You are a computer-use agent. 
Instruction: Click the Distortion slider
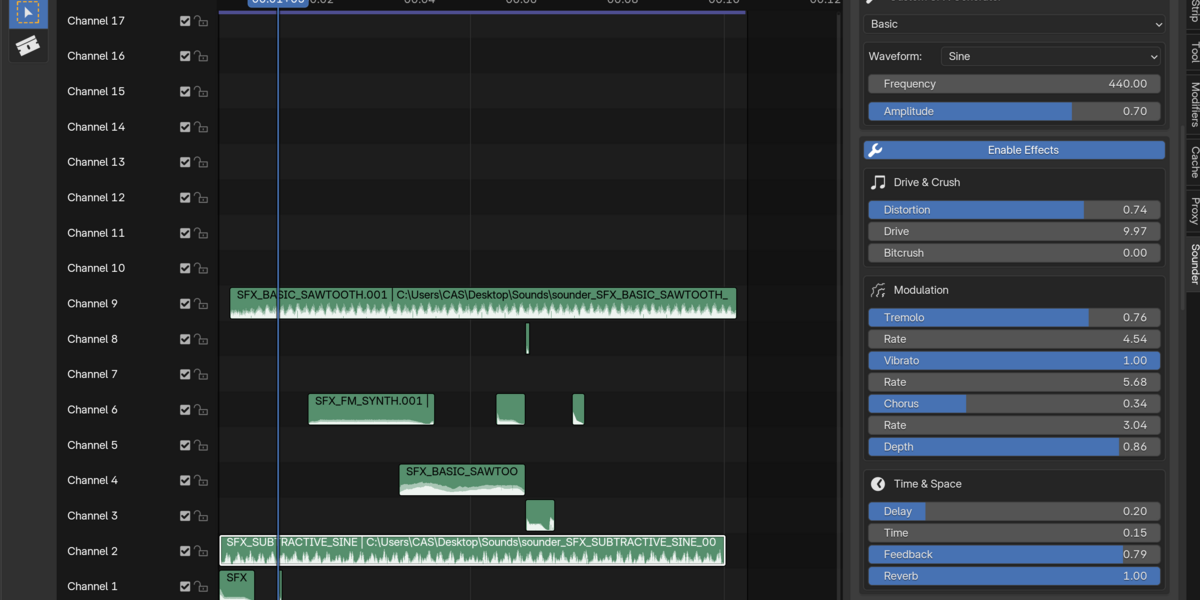pyautogui.click(x=1014, y=210)
